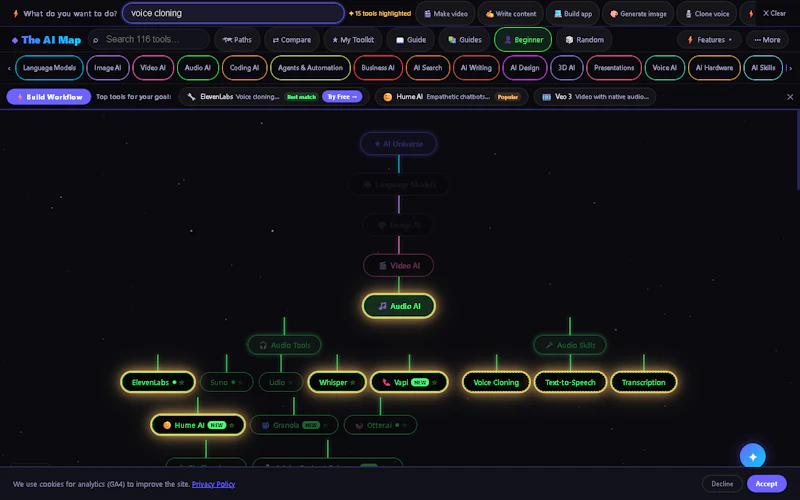Click the headphones icon on Audio Tools
This screenshot has height=500, width=800.
pos(263,345)
